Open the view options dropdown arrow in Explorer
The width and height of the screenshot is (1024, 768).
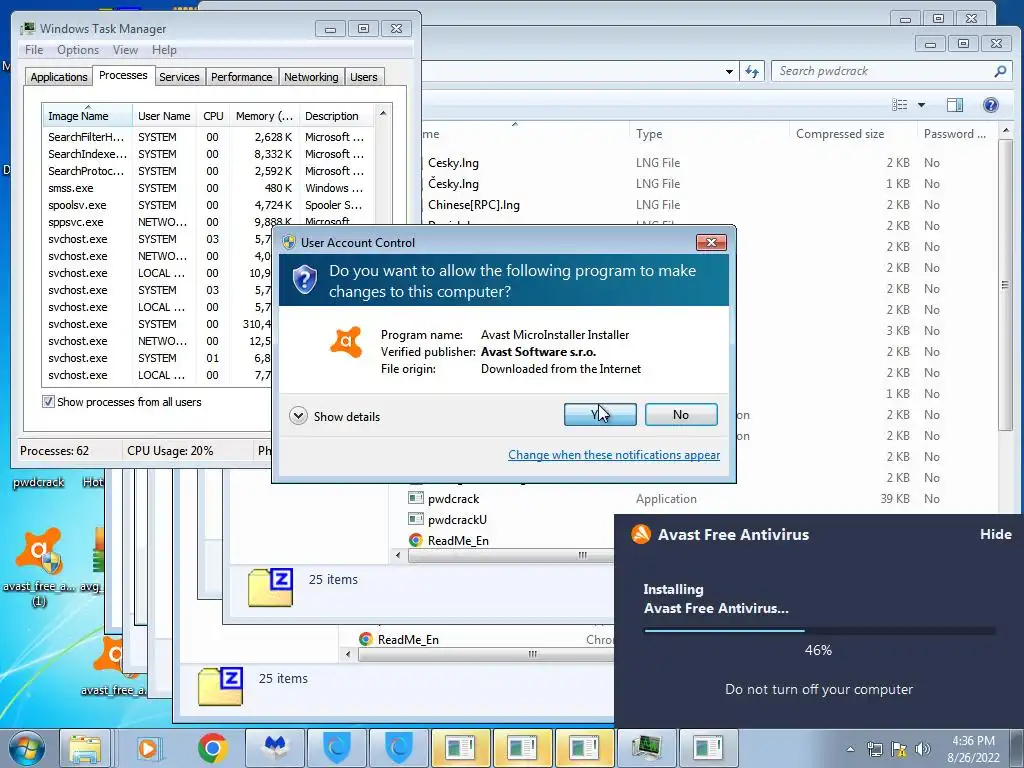tap(921, 104)
